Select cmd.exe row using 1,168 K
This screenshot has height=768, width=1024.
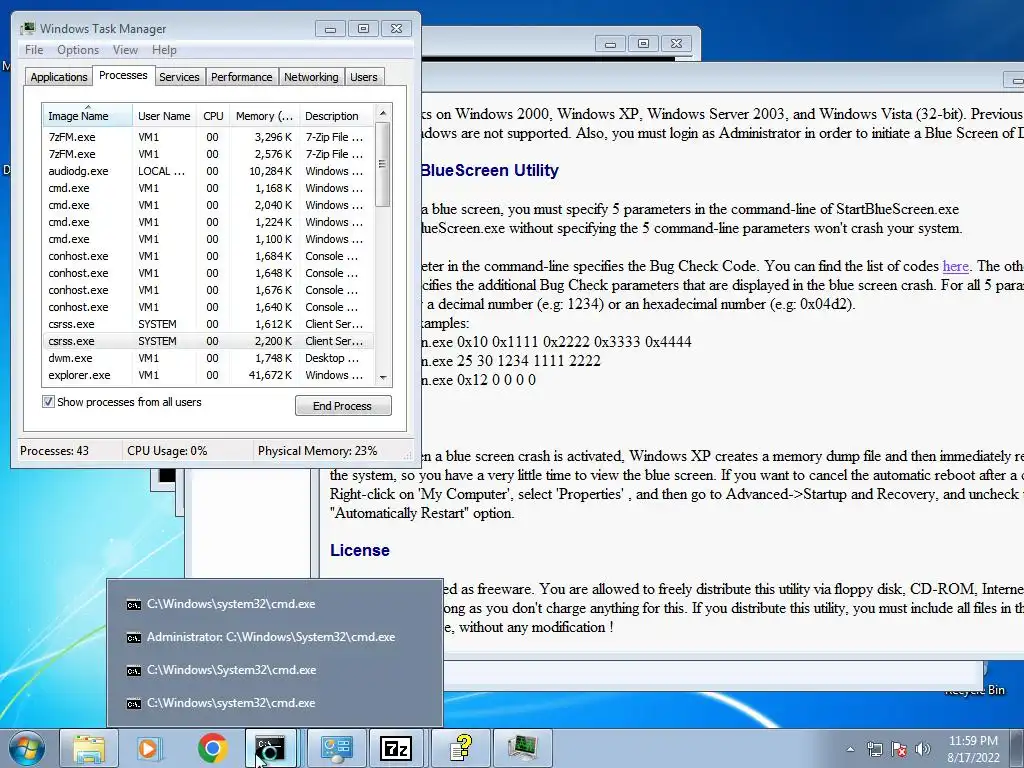pos(208,188)
